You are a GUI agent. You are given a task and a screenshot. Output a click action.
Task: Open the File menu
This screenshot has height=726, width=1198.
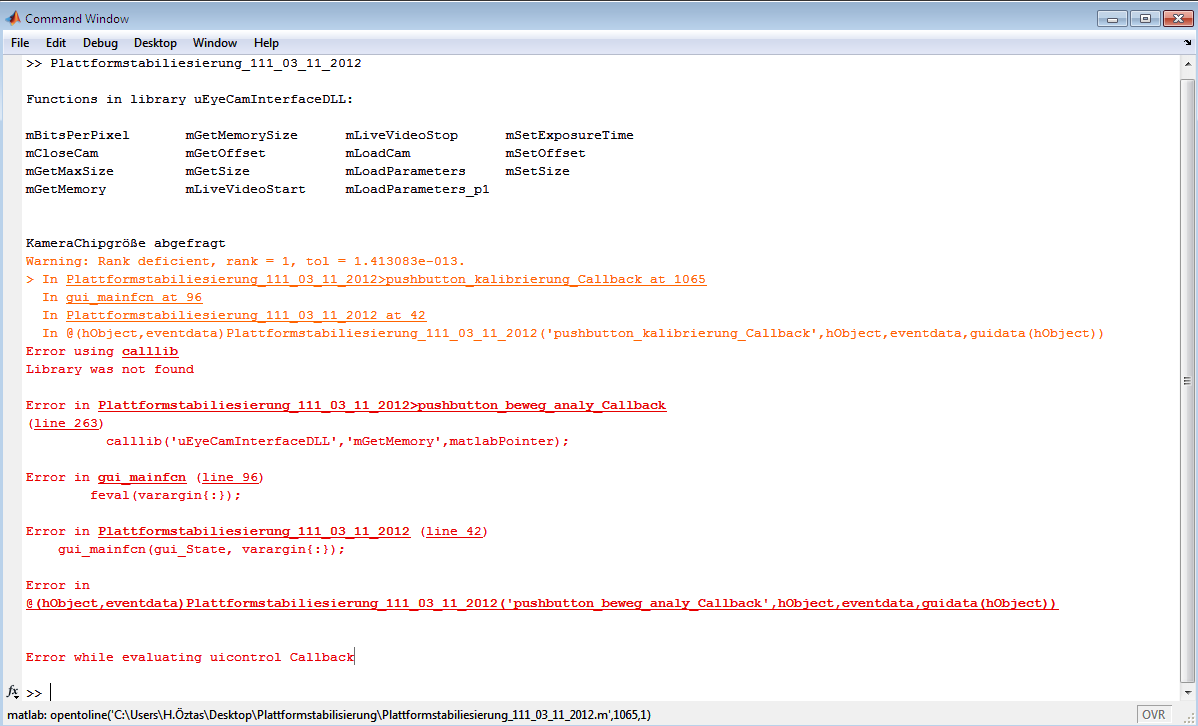point(20,43)
